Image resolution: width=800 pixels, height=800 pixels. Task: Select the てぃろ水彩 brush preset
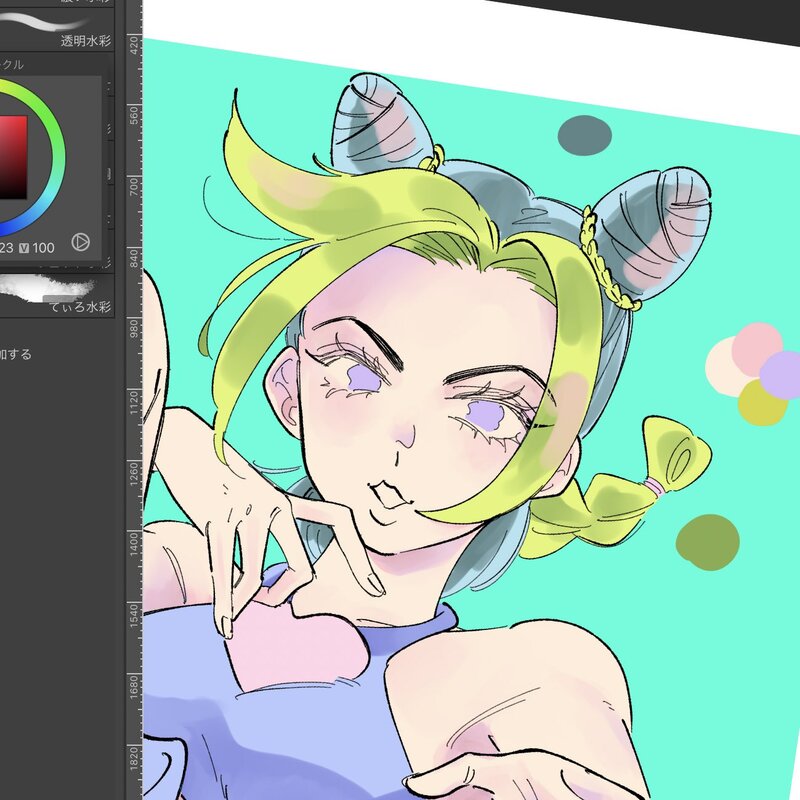click(x=56, y=296)
